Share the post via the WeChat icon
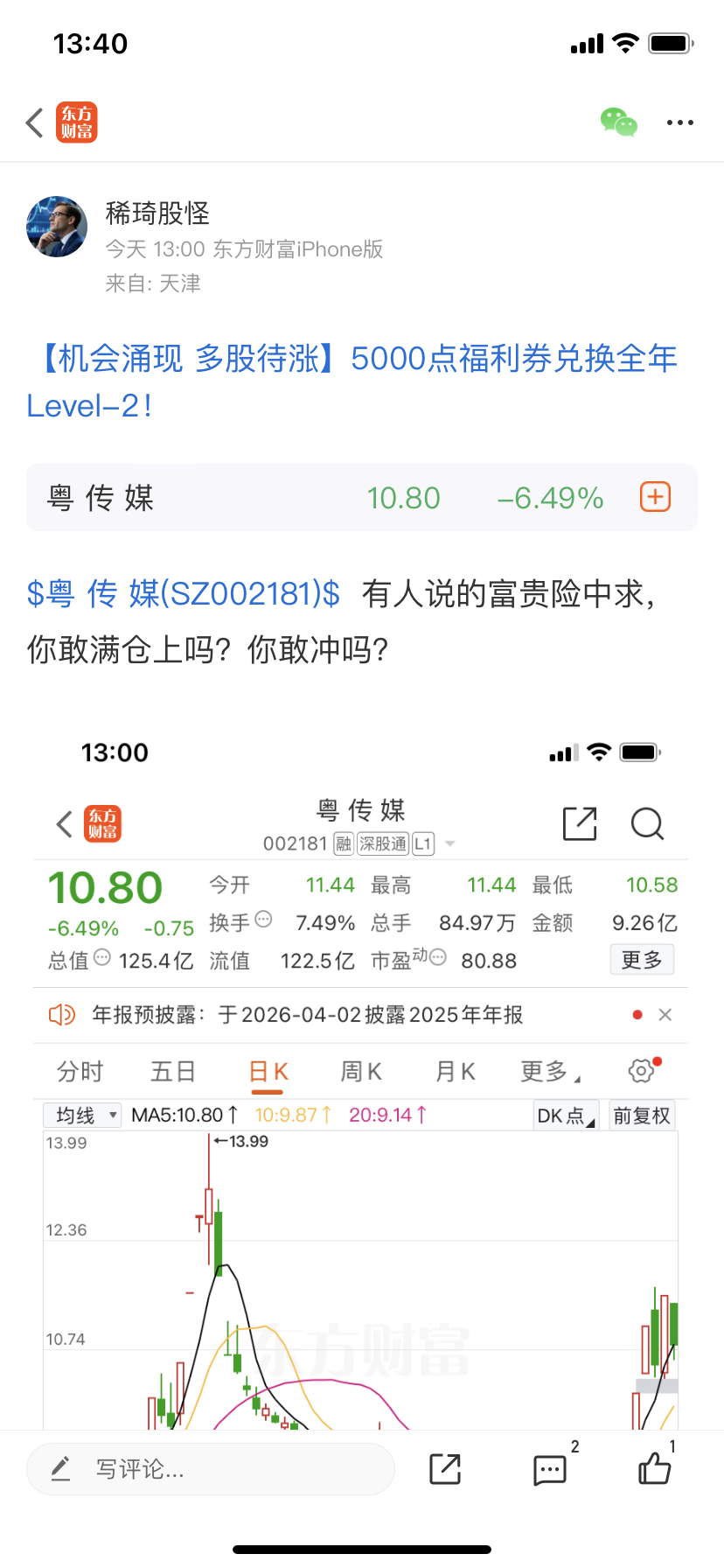The height and width of the screenshot is (1568, 724). tap(619, 122)
